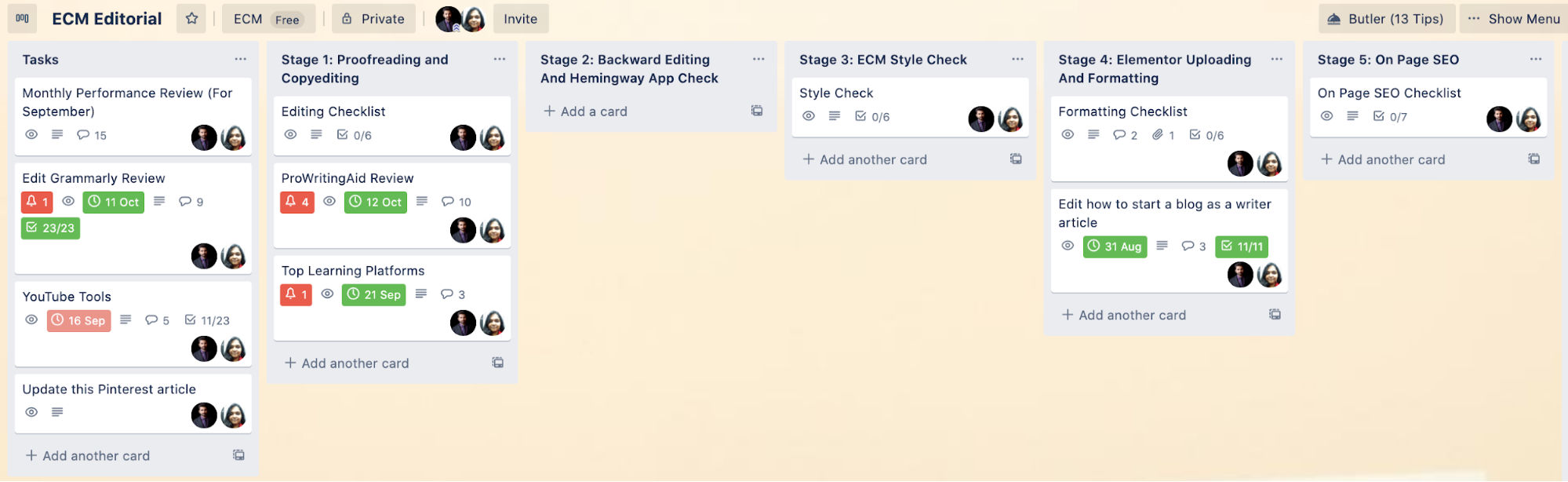Open the Butler (13 Tips) menu
Screen dimensions: 1568x482
(x=1386, y=19)
